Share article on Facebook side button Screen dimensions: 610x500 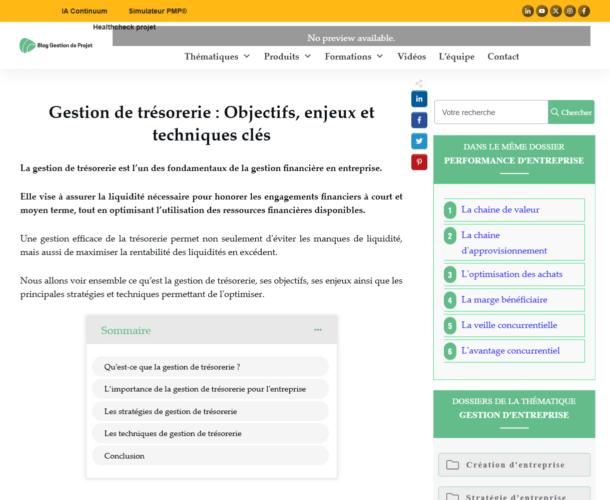coord(419,120)
